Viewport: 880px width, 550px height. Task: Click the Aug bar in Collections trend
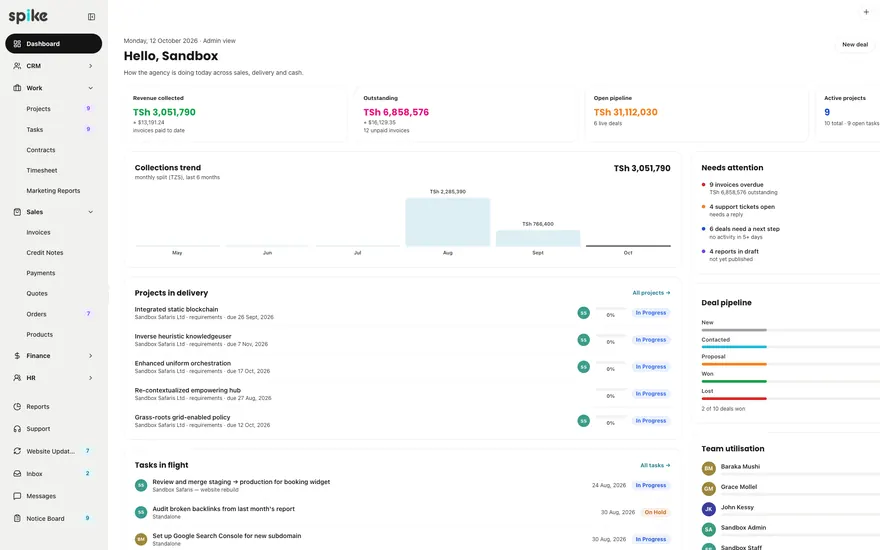tap(448, 222)
